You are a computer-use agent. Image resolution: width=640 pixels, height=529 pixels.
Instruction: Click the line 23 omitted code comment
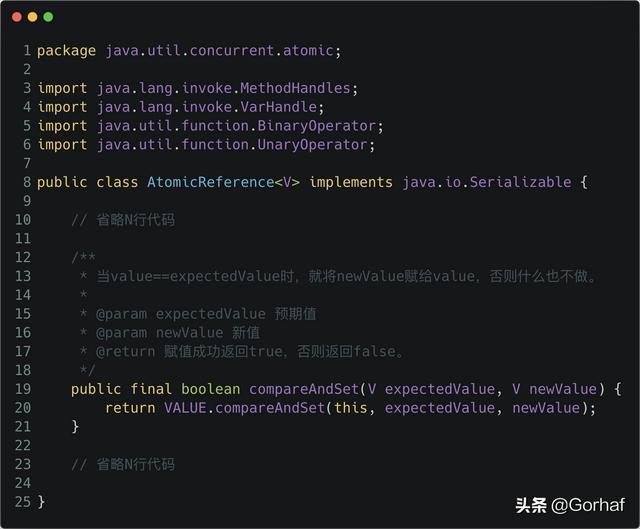click(123, 464)
